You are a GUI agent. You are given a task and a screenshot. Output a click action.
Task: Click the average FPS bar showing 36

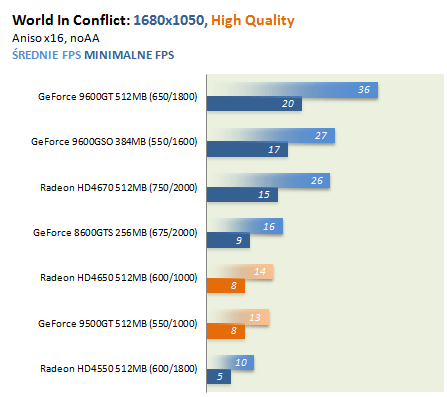(292, 90)
